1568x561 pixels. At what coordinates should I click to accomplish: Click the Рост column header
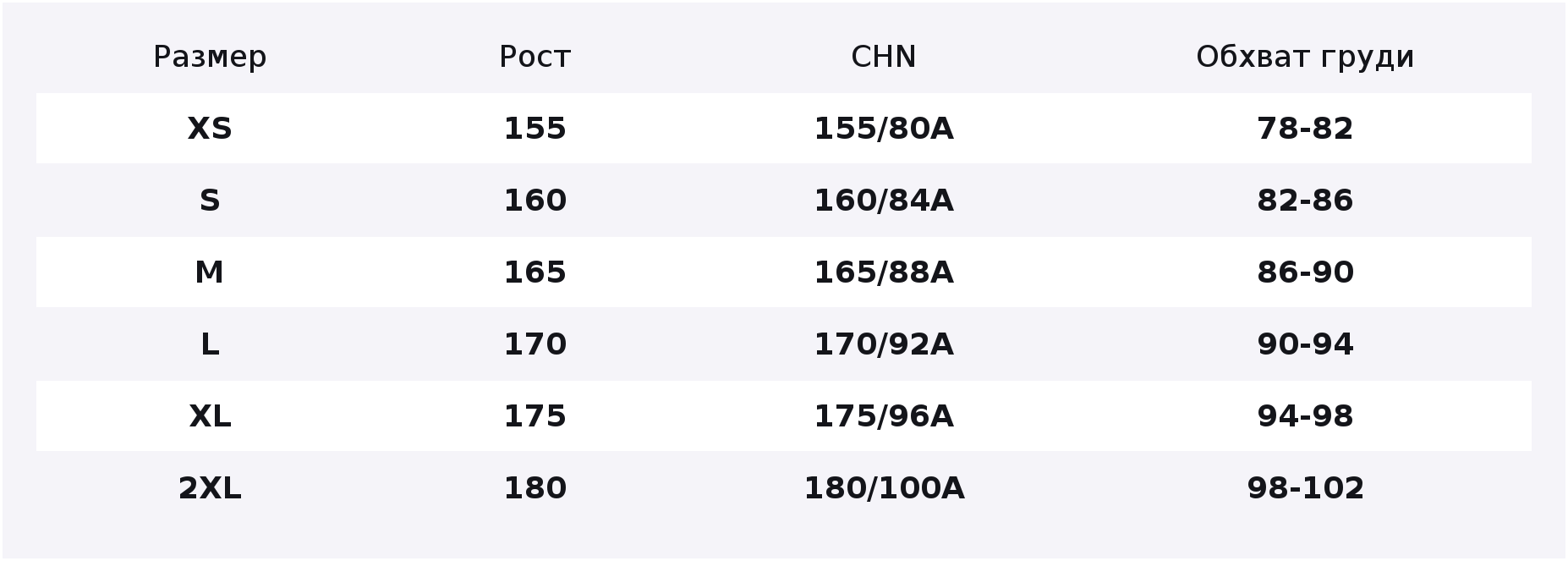[x=535, y=58]
